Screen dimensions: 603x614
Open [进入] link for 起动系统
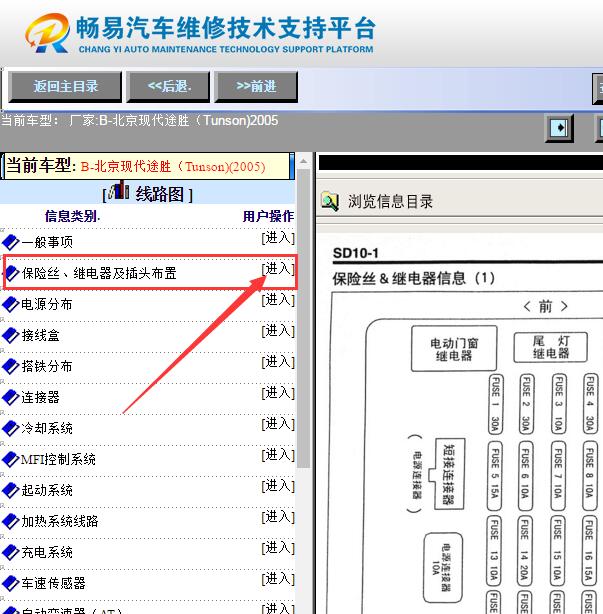pos(278,486)
